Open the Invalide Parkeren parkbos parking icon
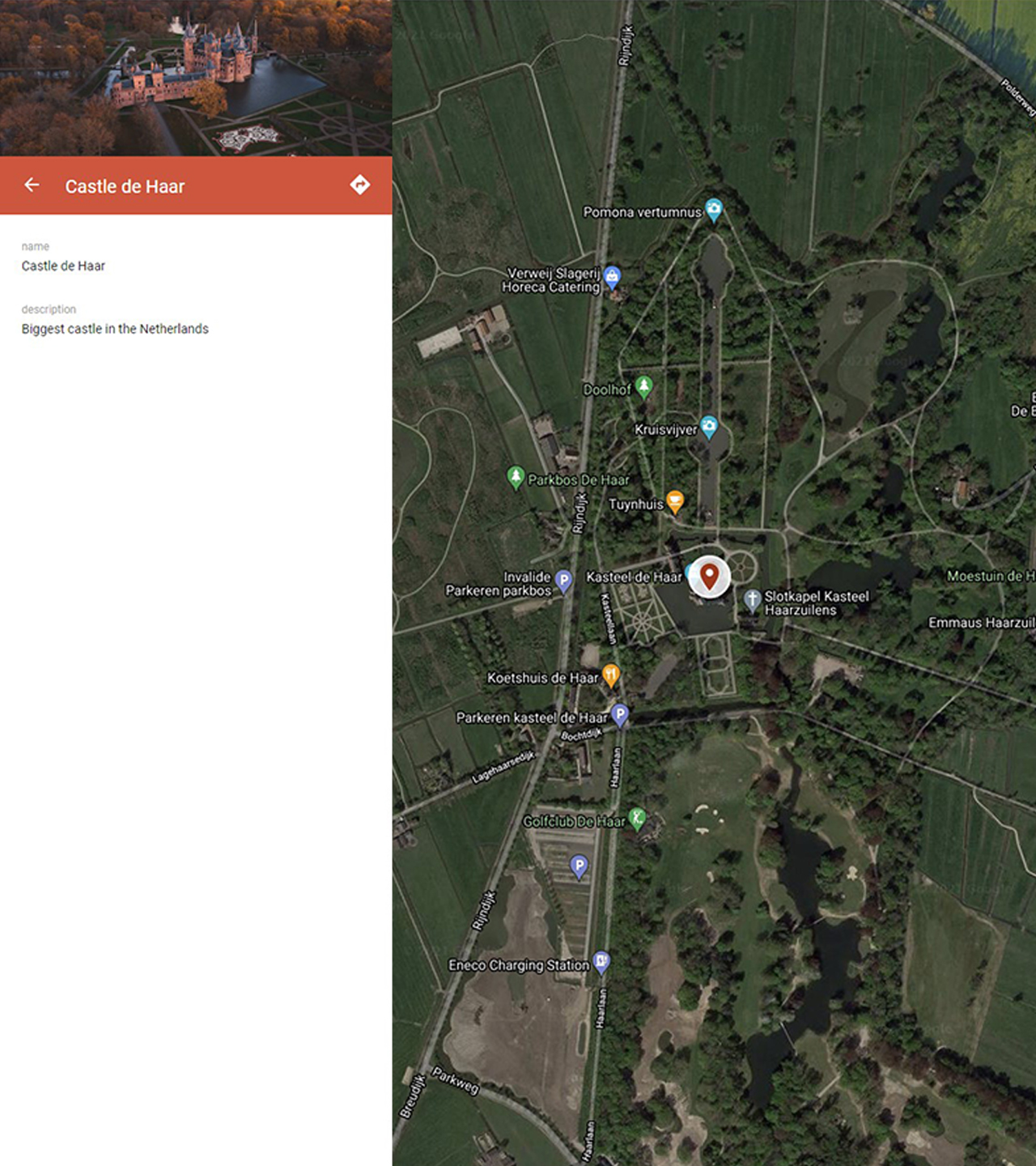 click(564, 579)
